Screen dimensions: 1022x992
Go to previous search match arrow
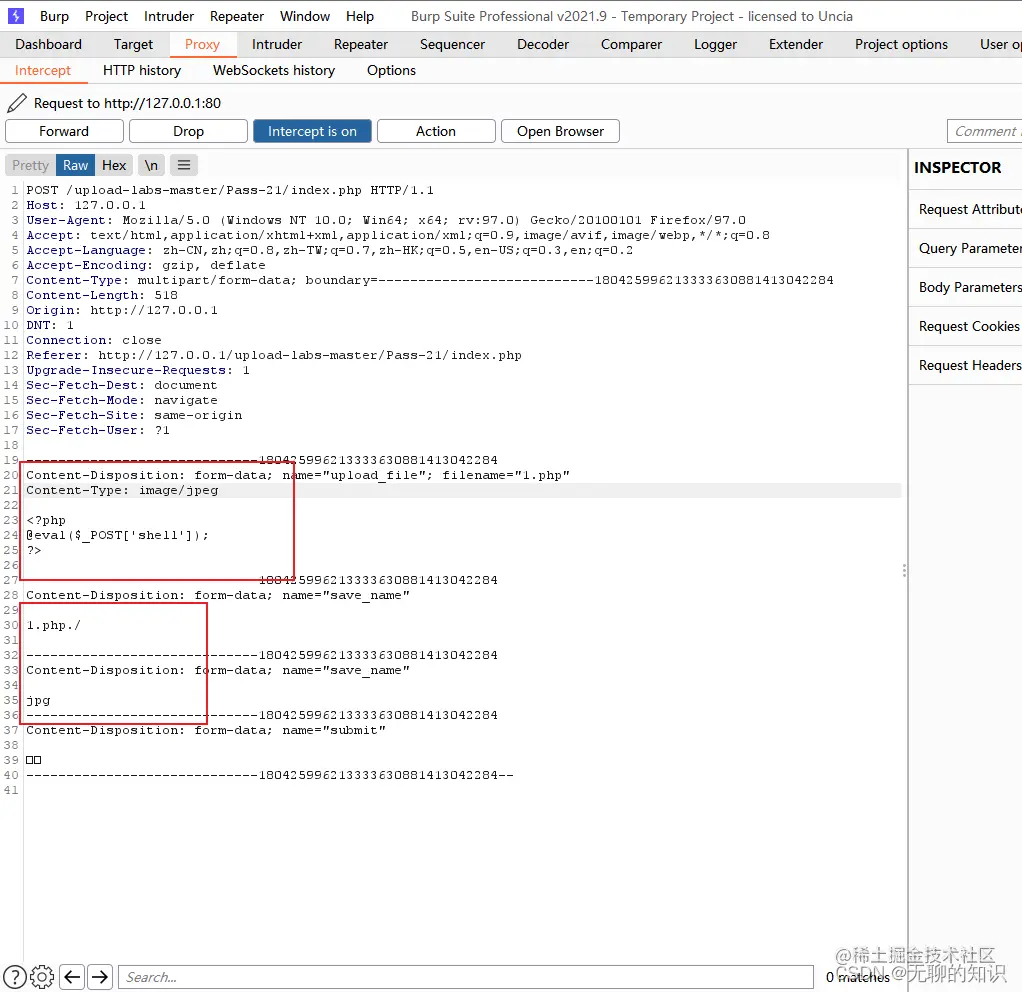click(x=72, y=976)
